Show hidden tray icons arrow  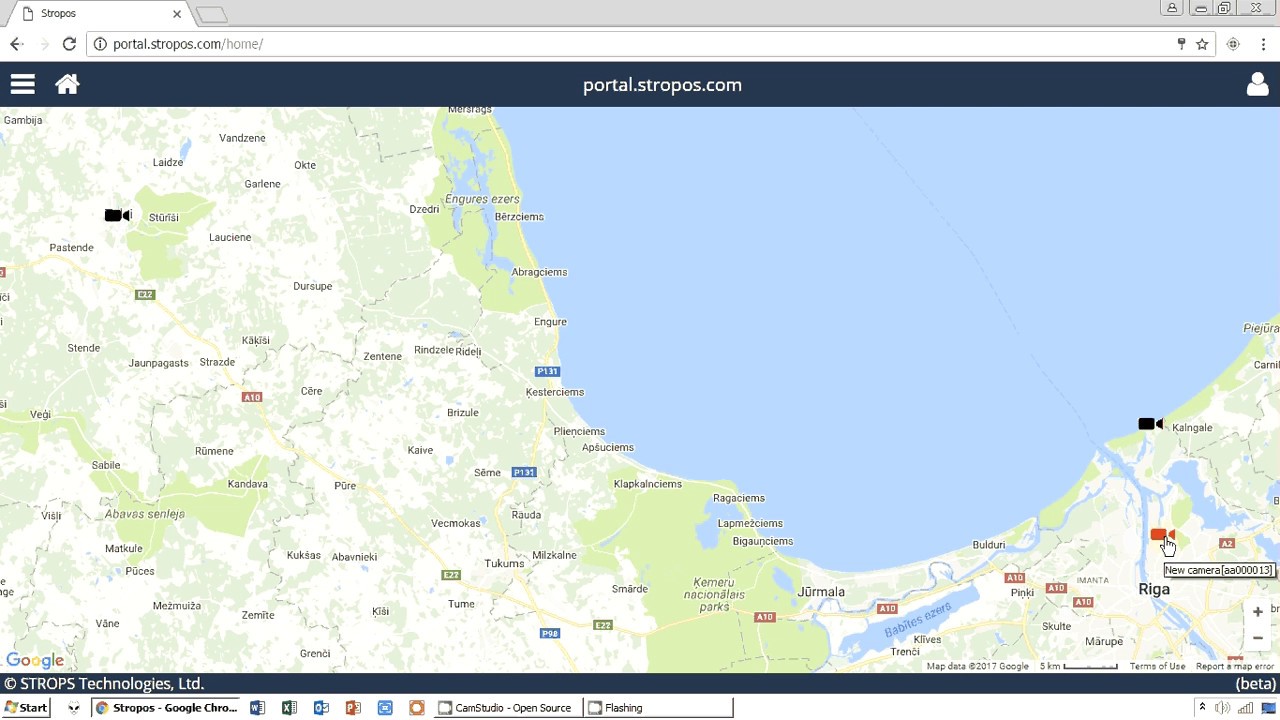(x=1202, y=708)
